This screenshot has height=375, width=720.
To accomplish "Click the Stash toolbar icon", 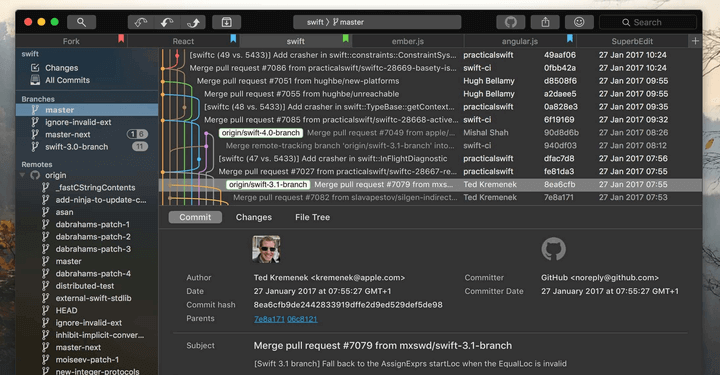I will (226, 22).
